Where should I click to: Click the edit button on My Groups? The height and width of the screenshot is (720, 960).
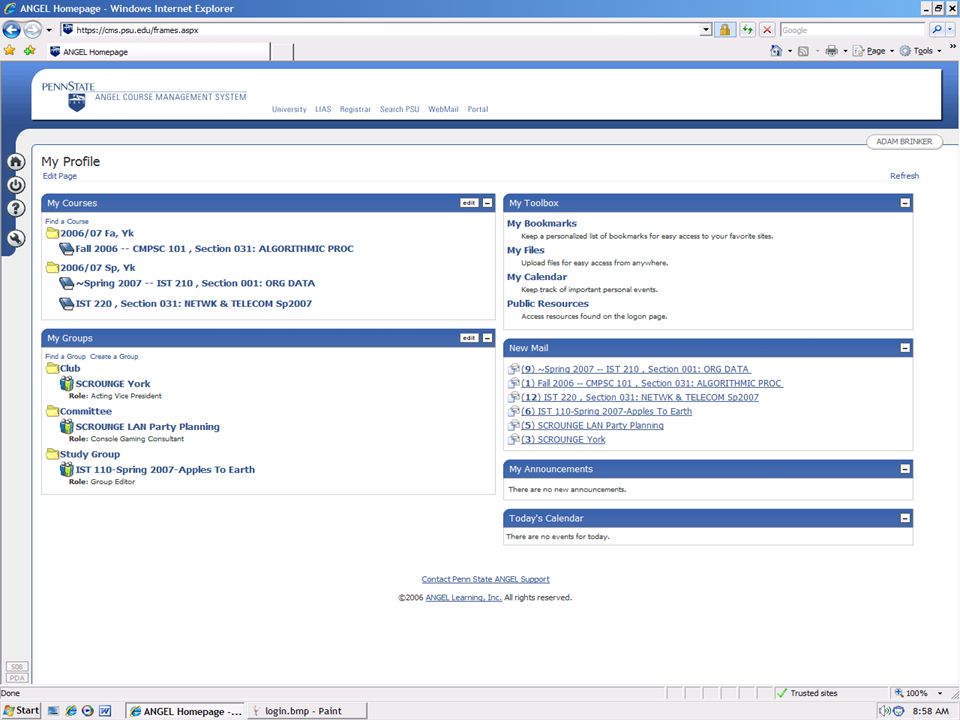point(469,338)
